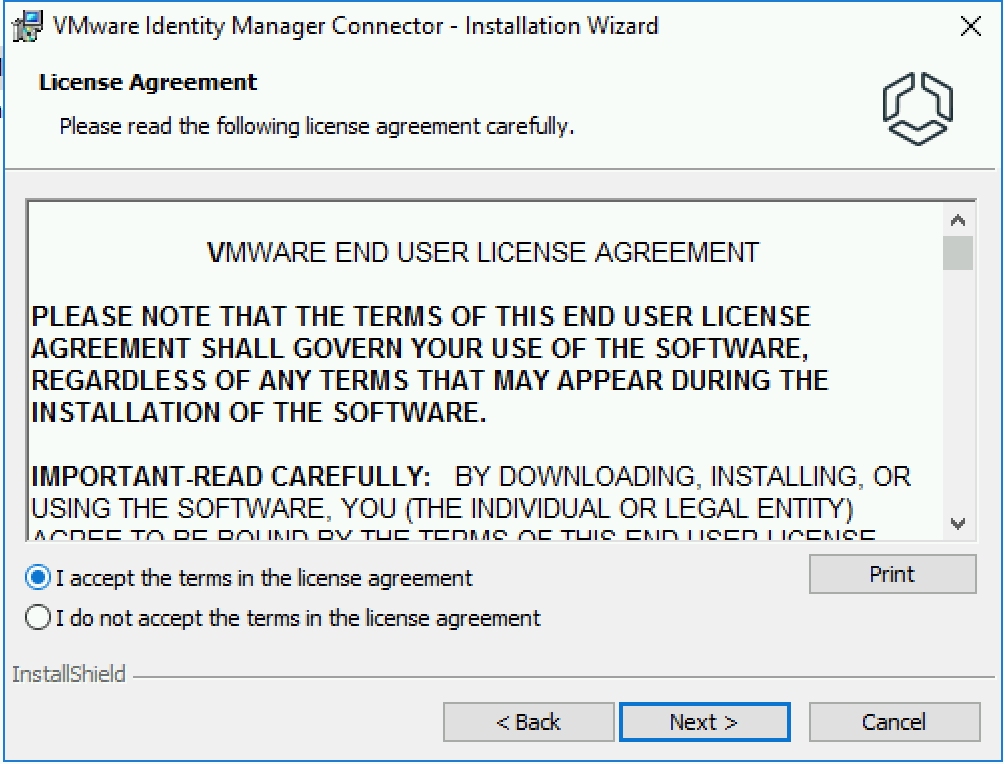Print the license agreement
Image resolution: width=1004 pixels, height=764 pixels.
(x=893, y=574)
